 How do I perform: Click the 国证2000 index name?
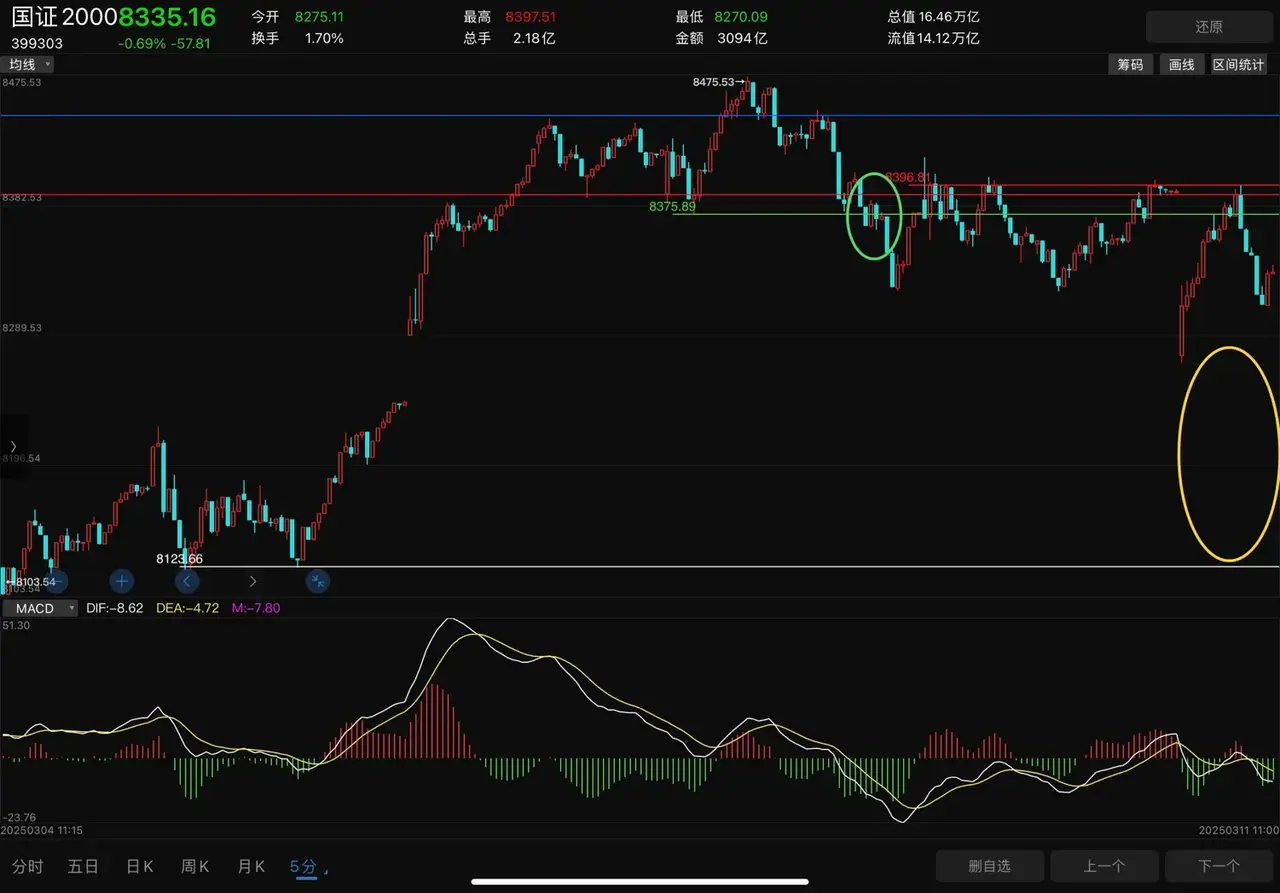[x=64, y=17]
